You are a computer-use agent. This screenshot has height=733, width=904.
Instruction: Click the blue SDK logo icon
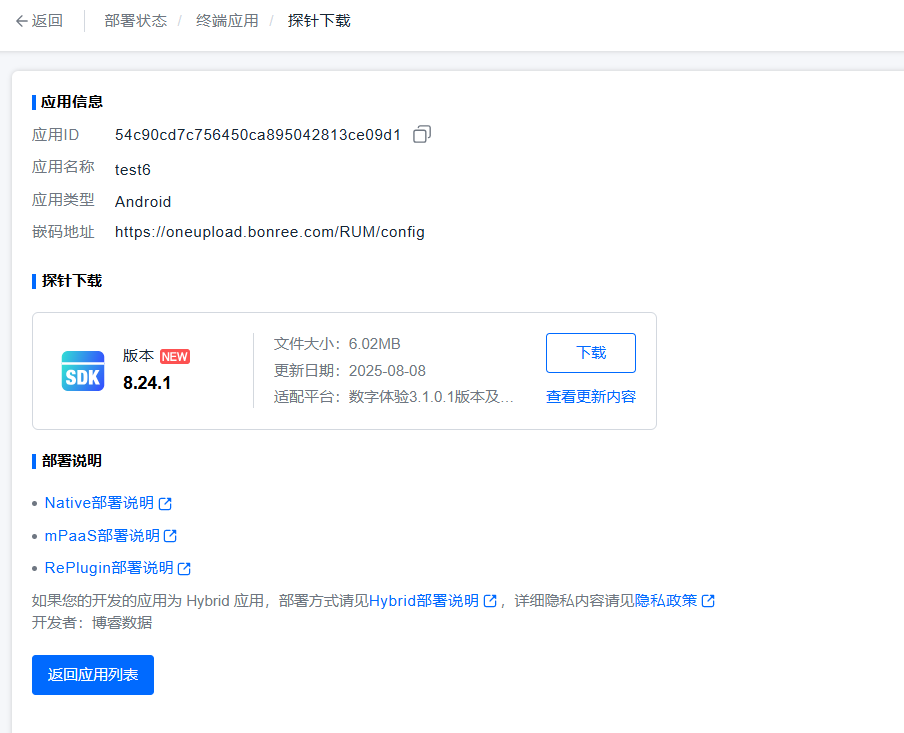pyautogui.click(x=83, y=371)
